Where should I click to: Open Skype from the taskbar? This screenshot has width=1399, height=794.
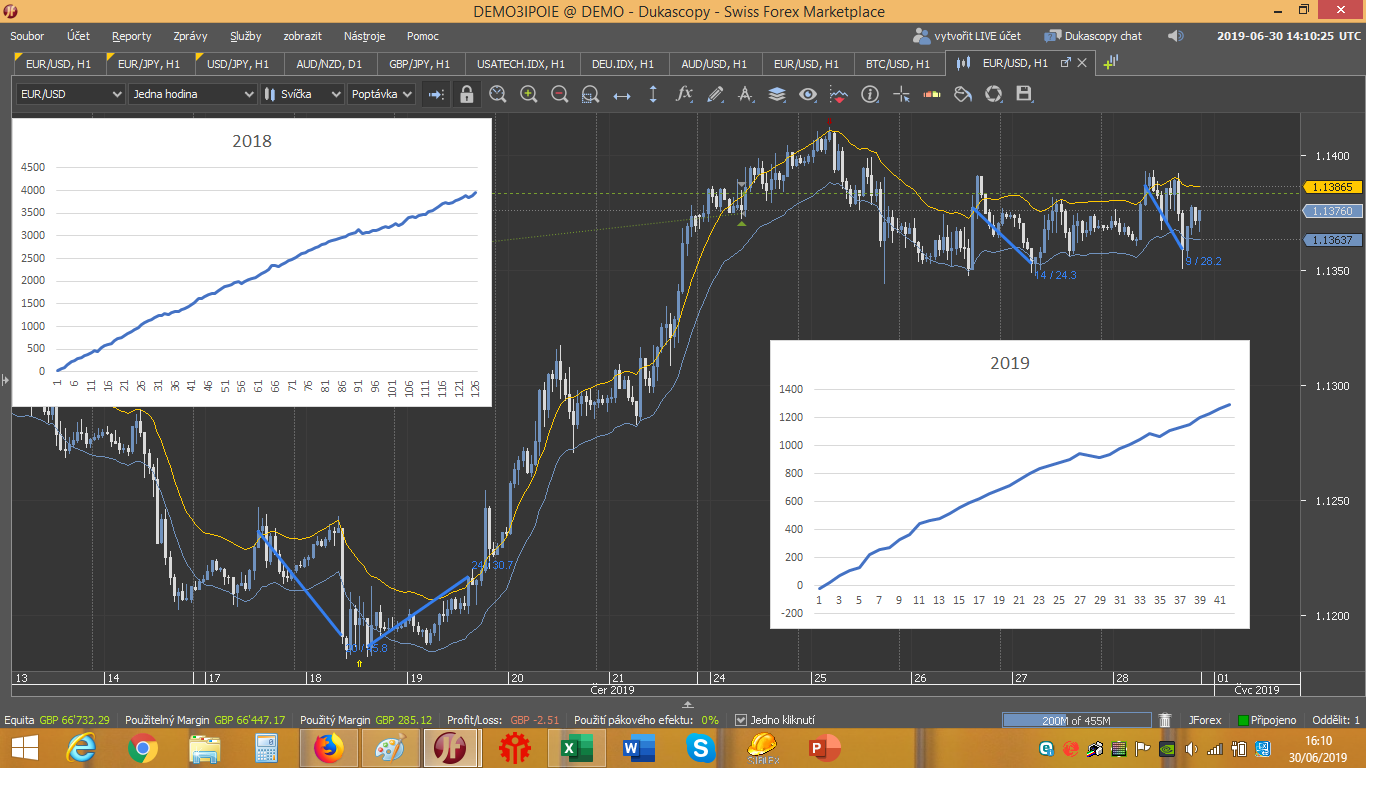coord(700,748)
